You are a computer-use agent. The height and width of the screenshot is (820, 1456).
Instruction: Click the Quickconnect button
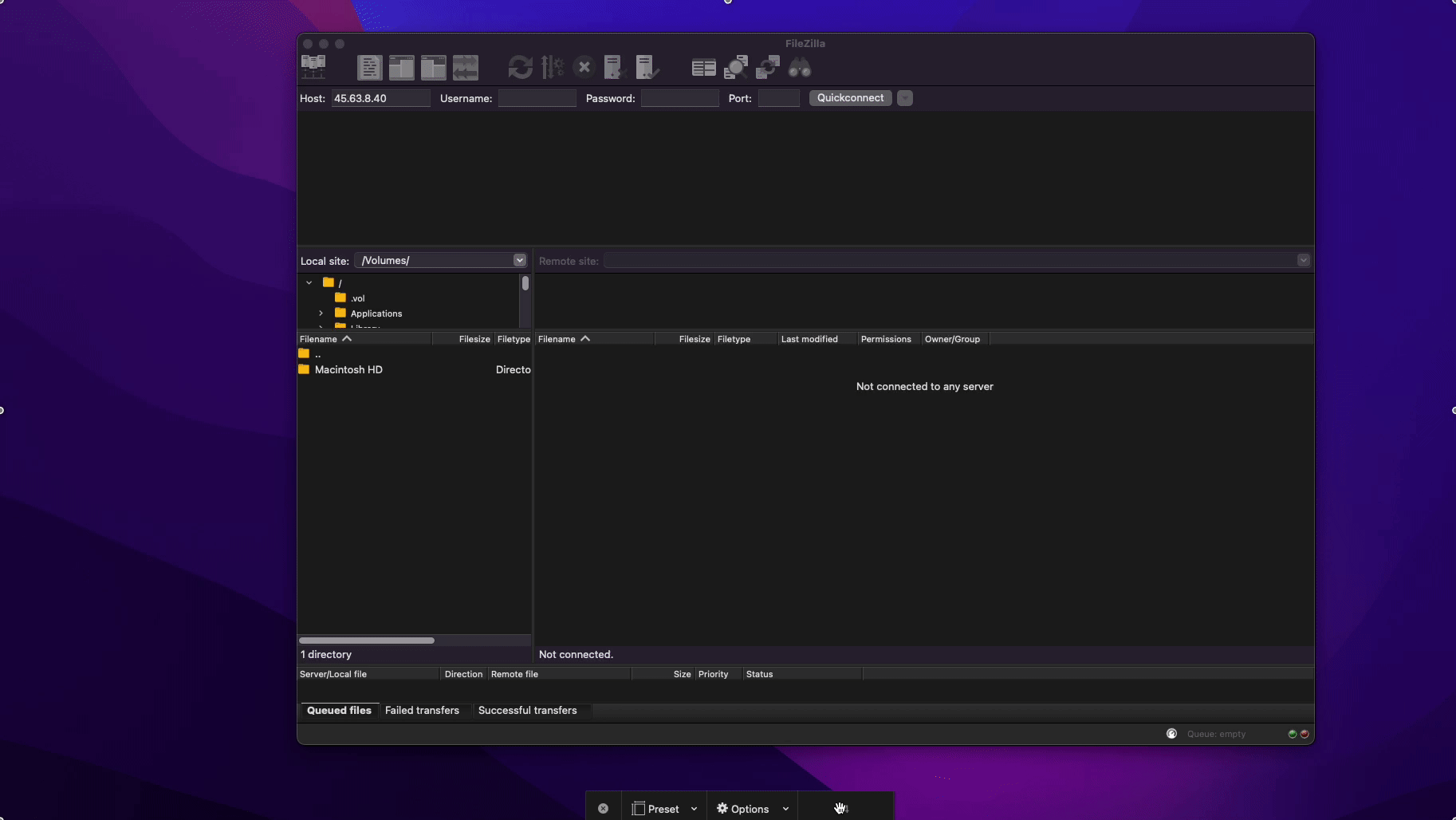point(850,98)
